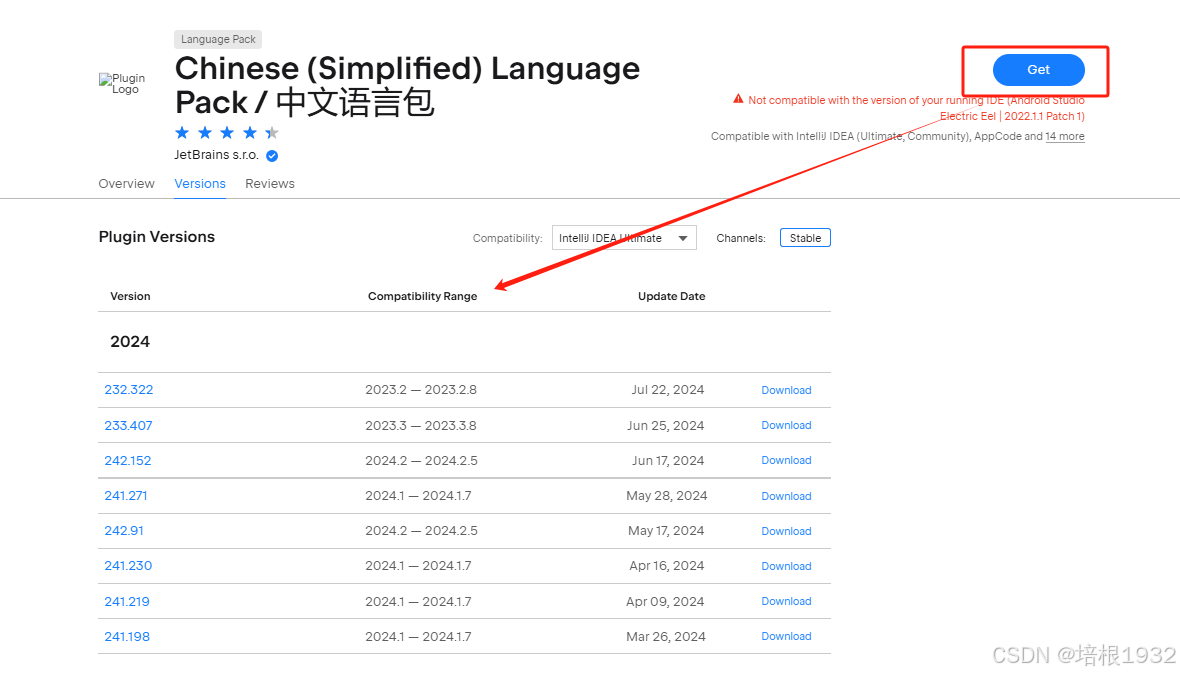Click the 'Mar 26, 2024' date cell

pos(666,637)
